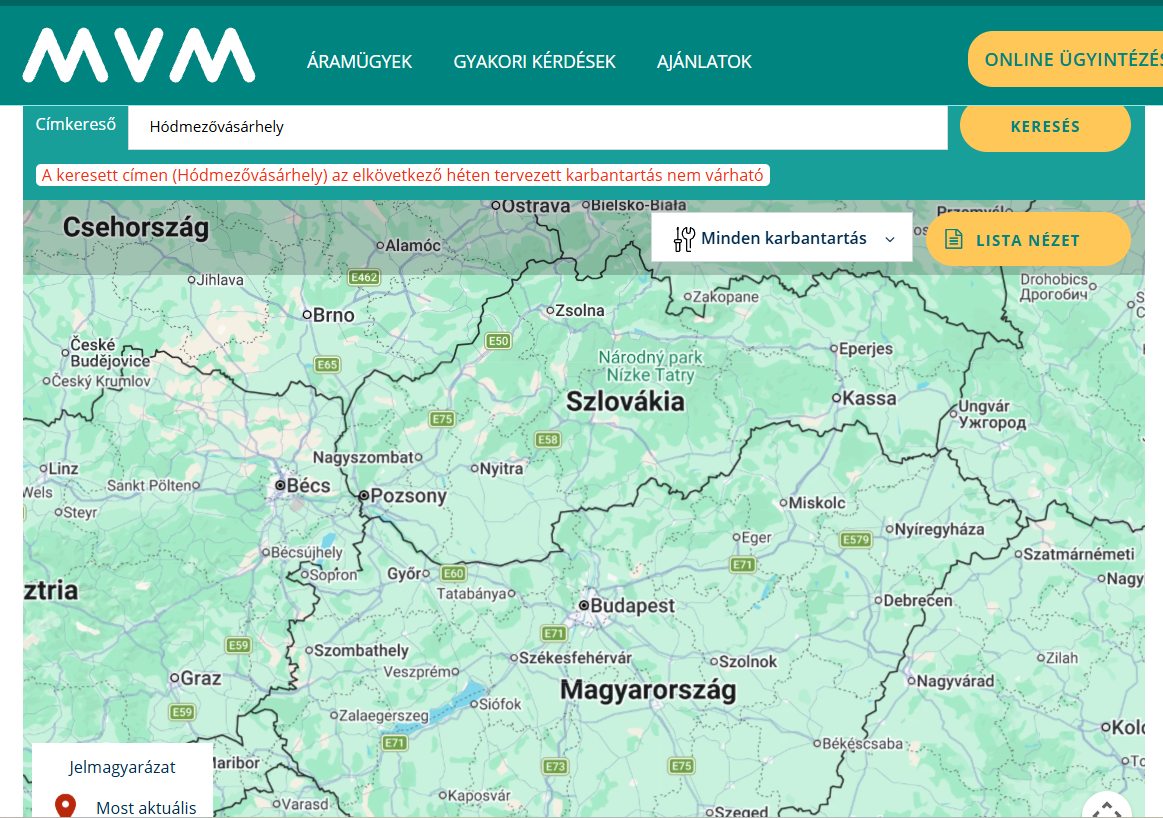Click the Debrecen city marker
This screenshot has height=818, width=1163.
coord(878,601)
